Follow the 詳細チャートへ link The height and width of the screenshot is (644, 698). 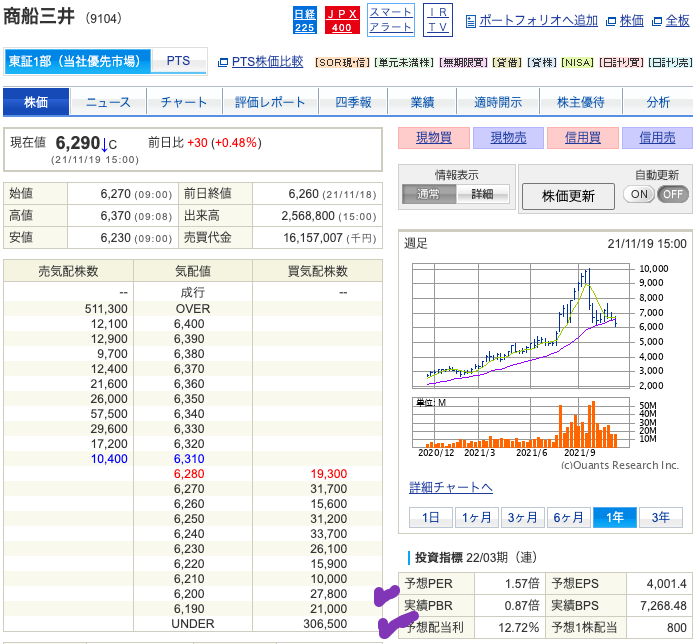coord(450,487)
